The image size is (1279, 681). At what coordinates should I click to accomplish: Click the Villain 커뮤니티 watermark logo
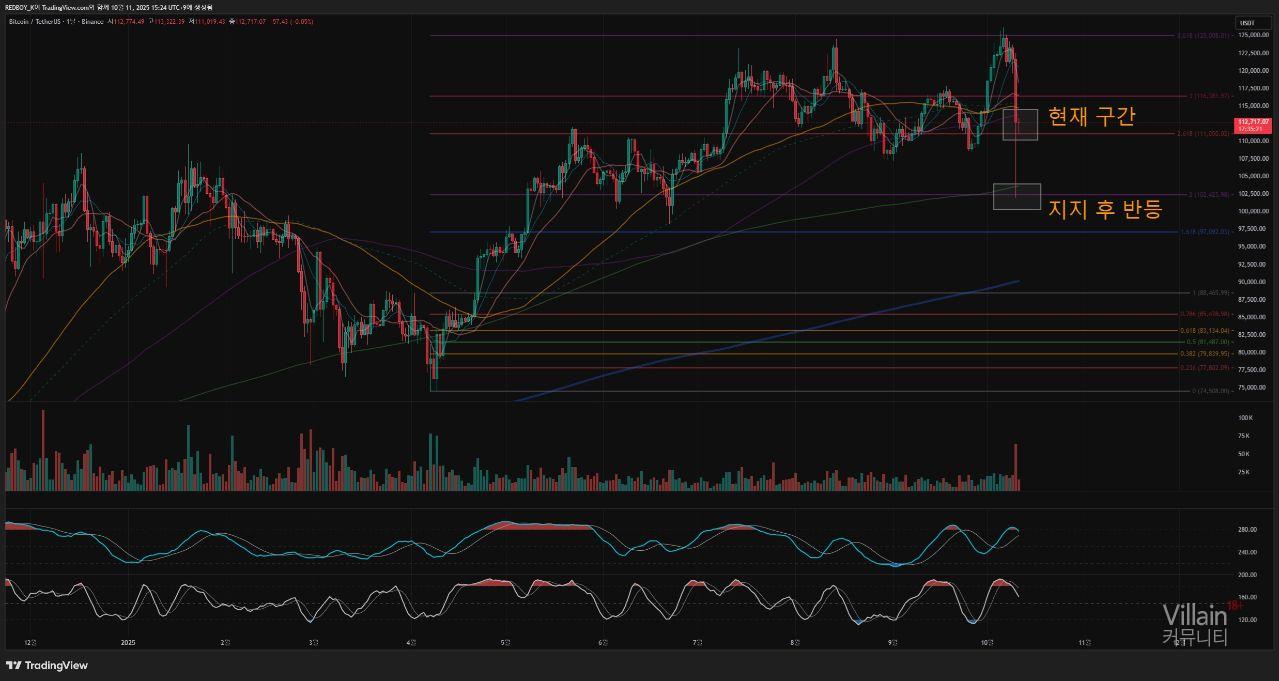click(x=1195, y=624)
